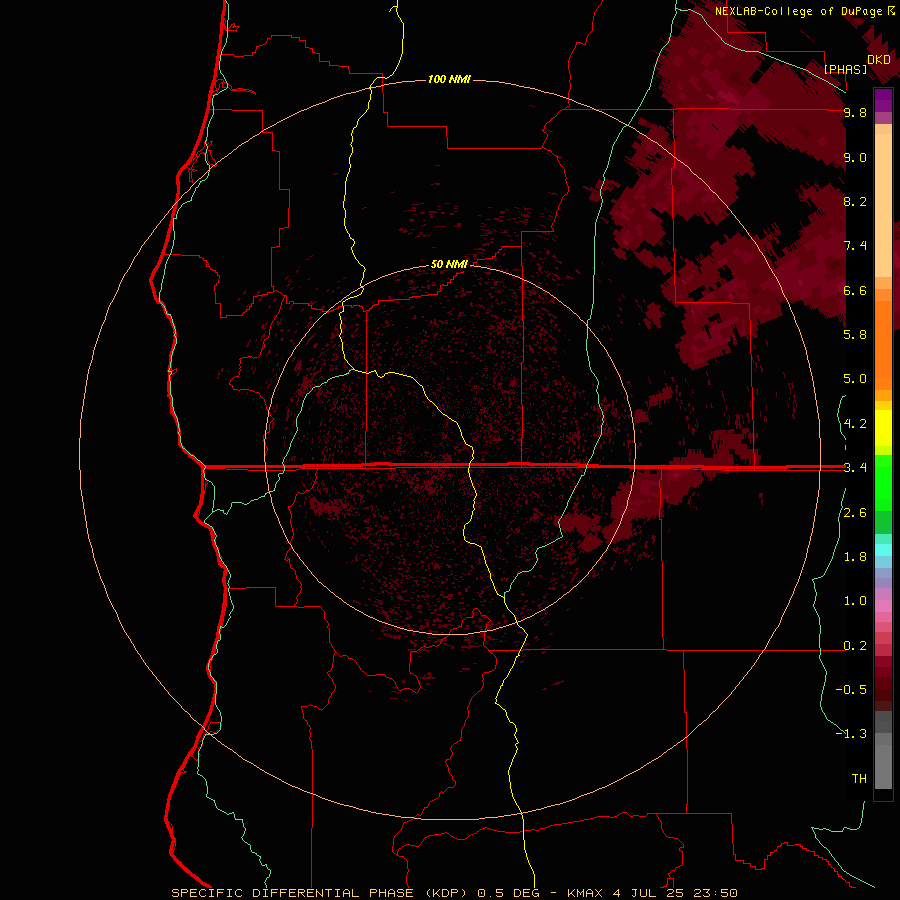Click the 50 NMI range ring label

(x=449, y=264)
